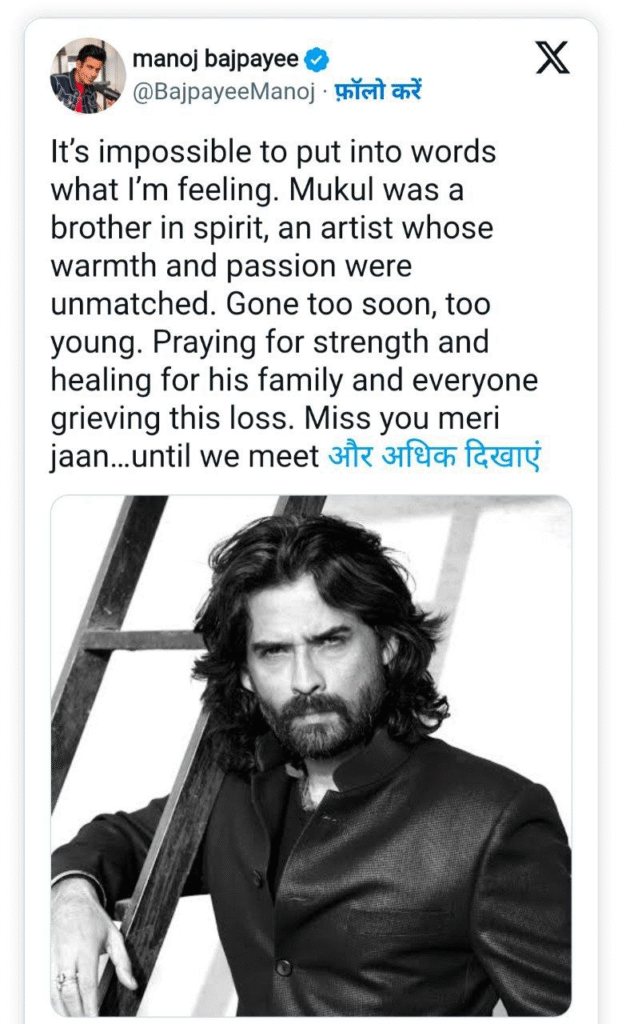Open the X logo link
Screen dimensions: 622x1024
pos(552,57)
